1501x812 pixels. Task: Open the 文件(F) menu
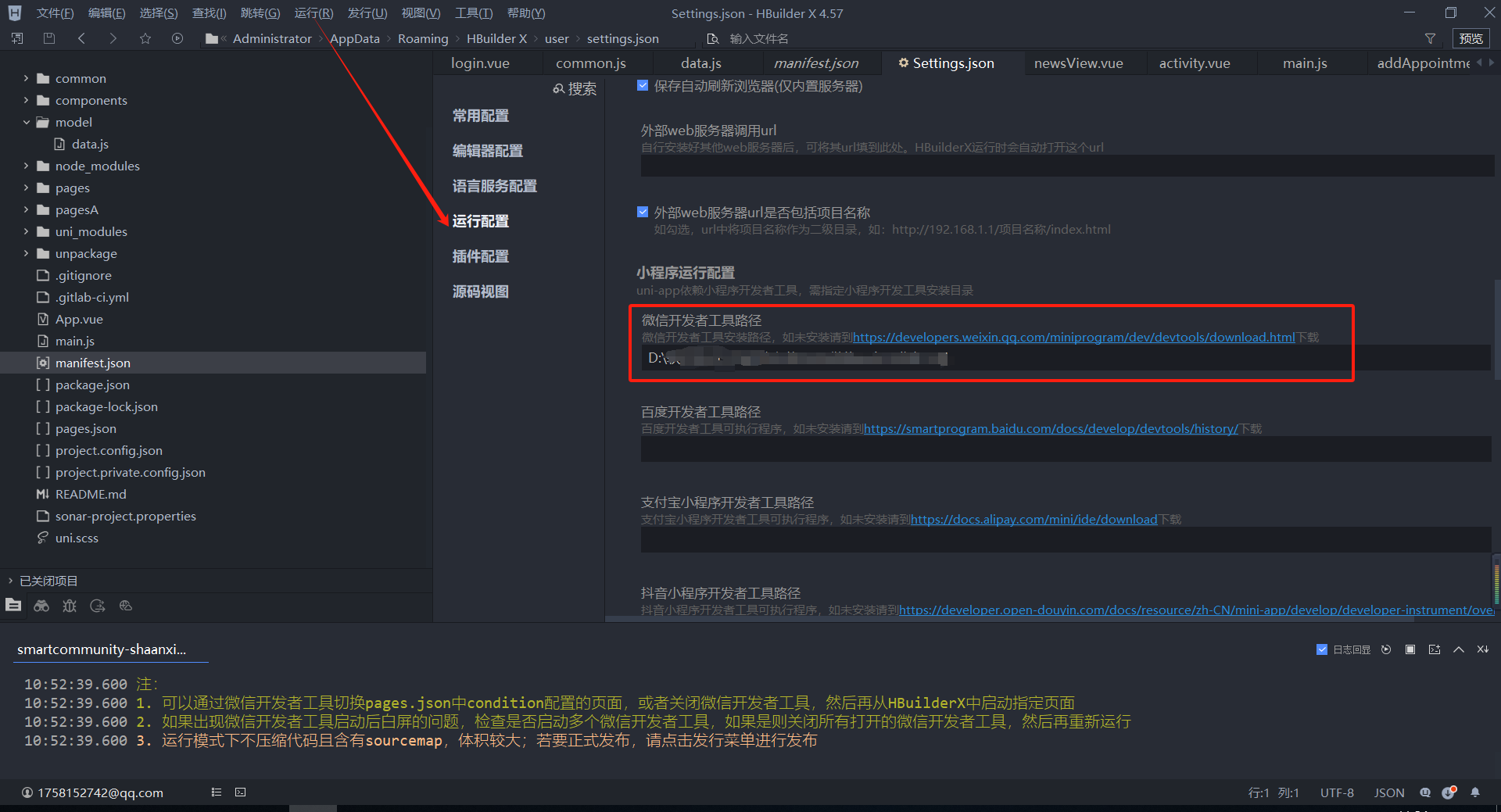(55, 13)
